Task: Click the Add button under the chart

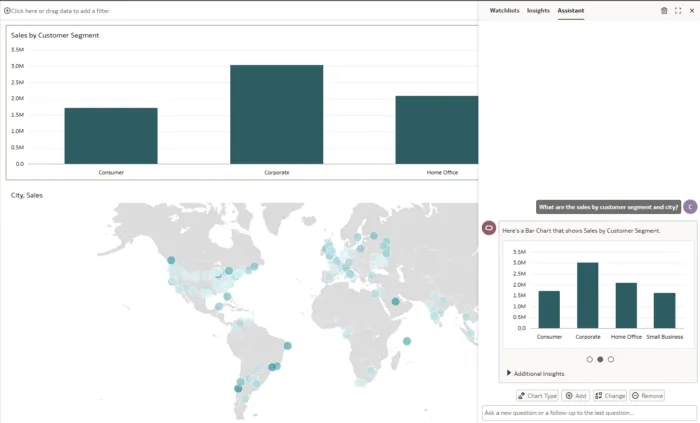Action: click(576, 396)
